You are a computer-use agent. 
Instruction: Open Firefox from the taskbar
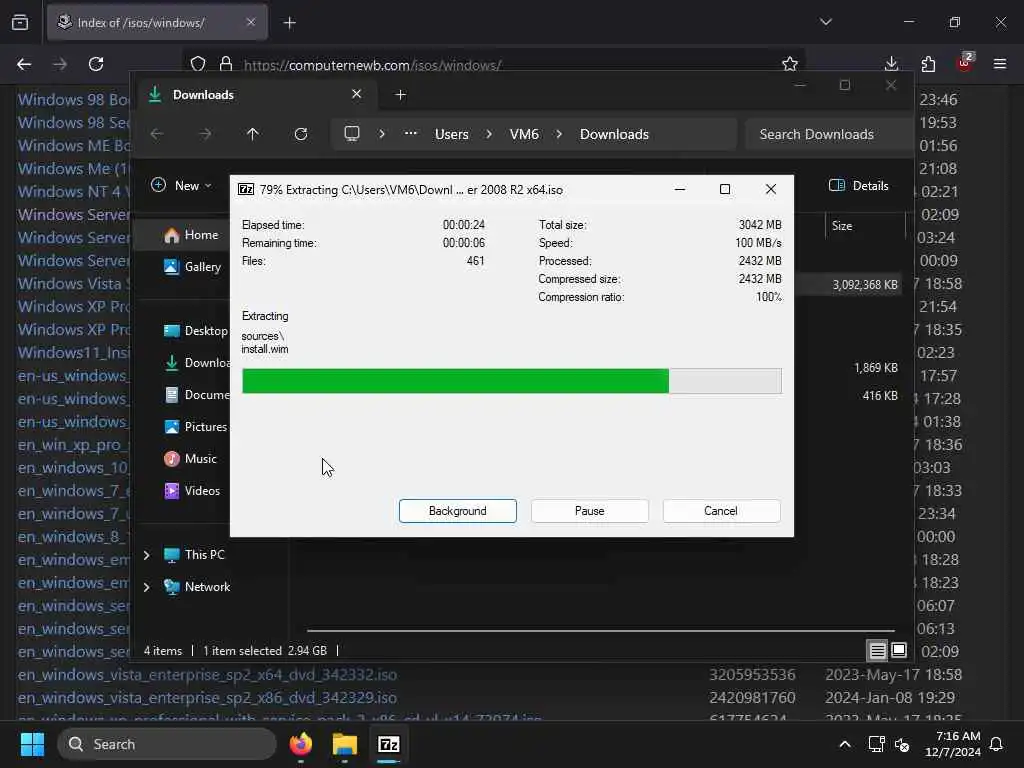[x=301, y=744]
